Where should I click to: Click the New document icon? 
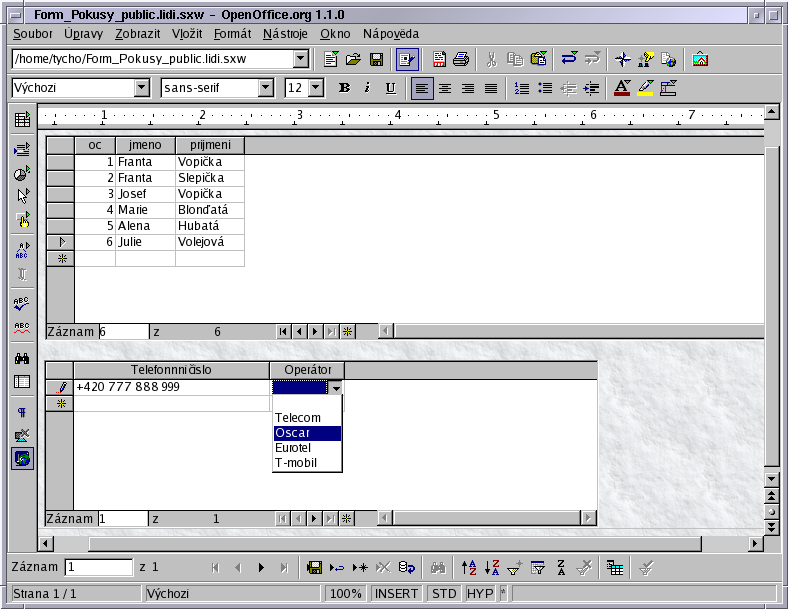click(x=331, y=59)
